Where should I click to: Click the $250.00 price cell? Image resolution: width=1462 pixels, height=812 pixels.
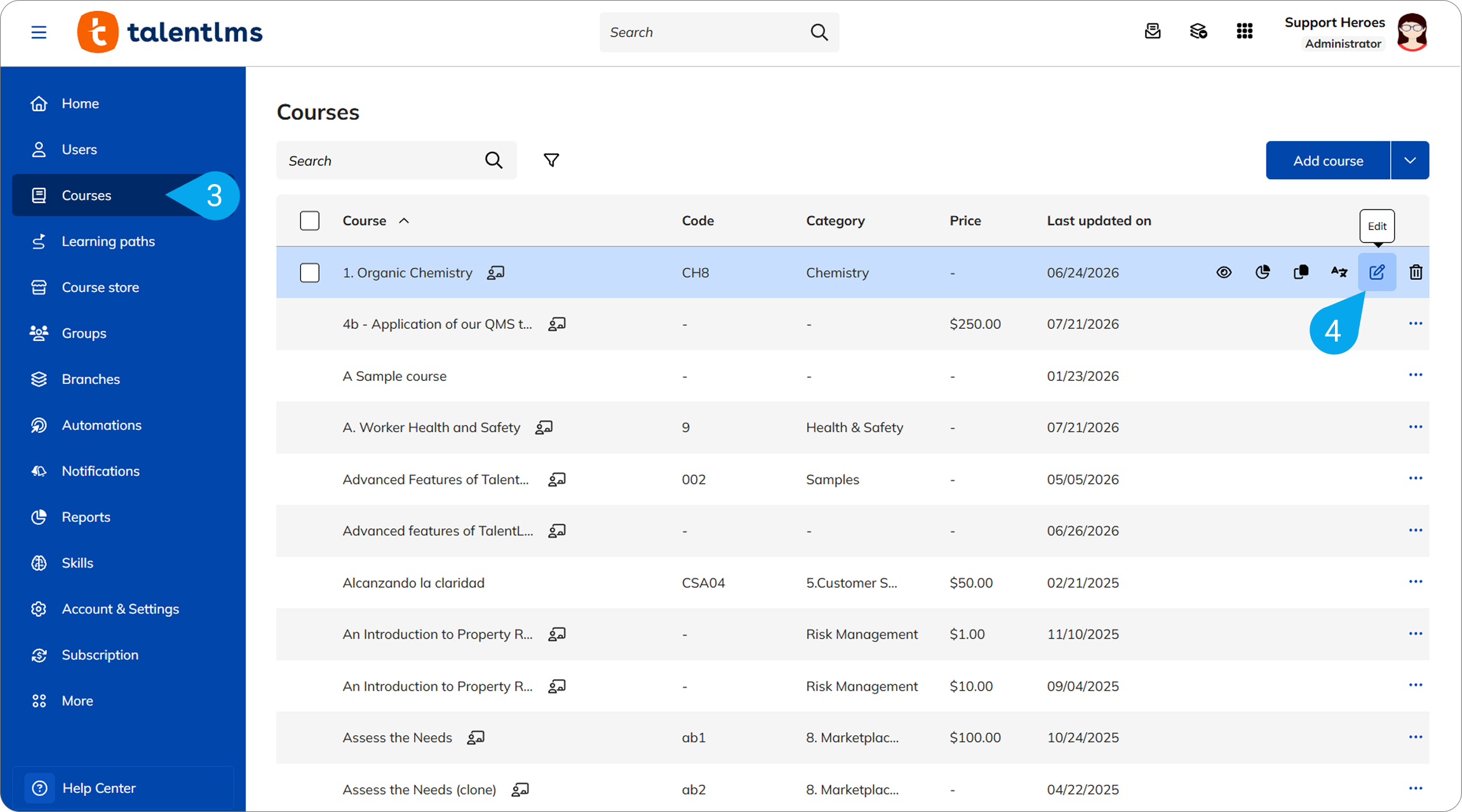(975, 324)
